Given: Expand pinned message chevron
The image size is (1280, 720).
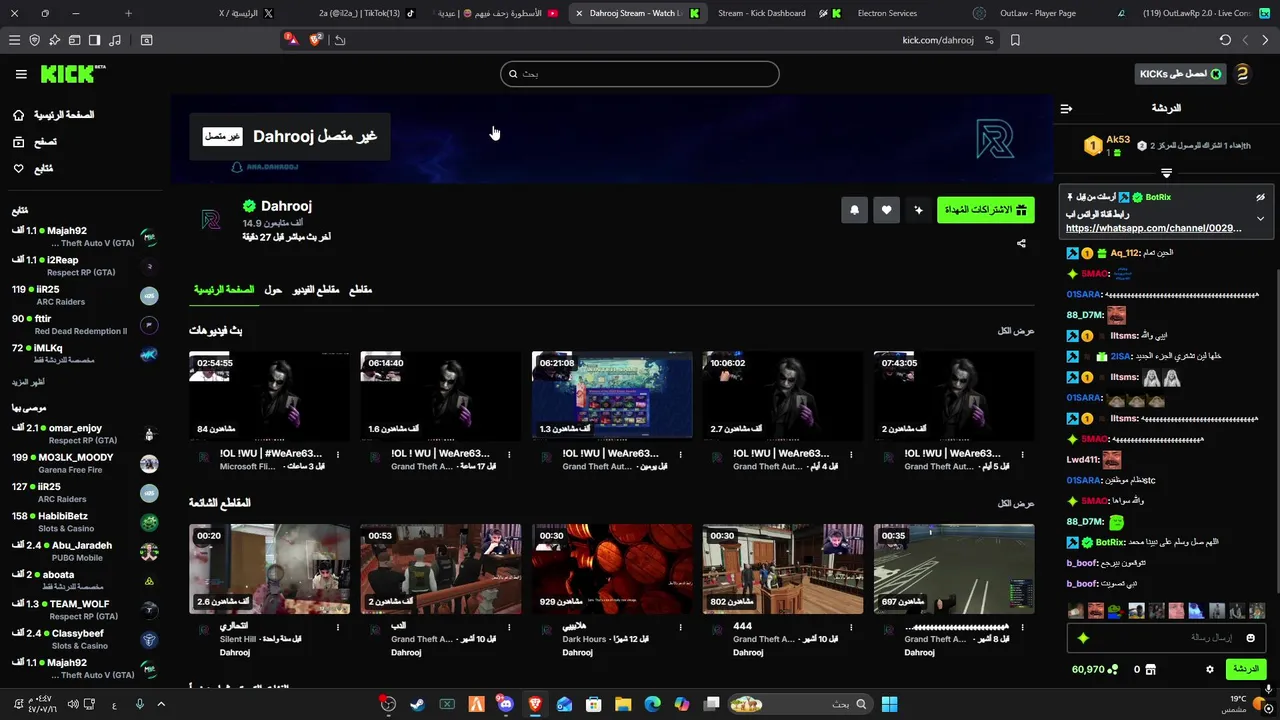Looking at the screenshot, I should pos(1260,218).
